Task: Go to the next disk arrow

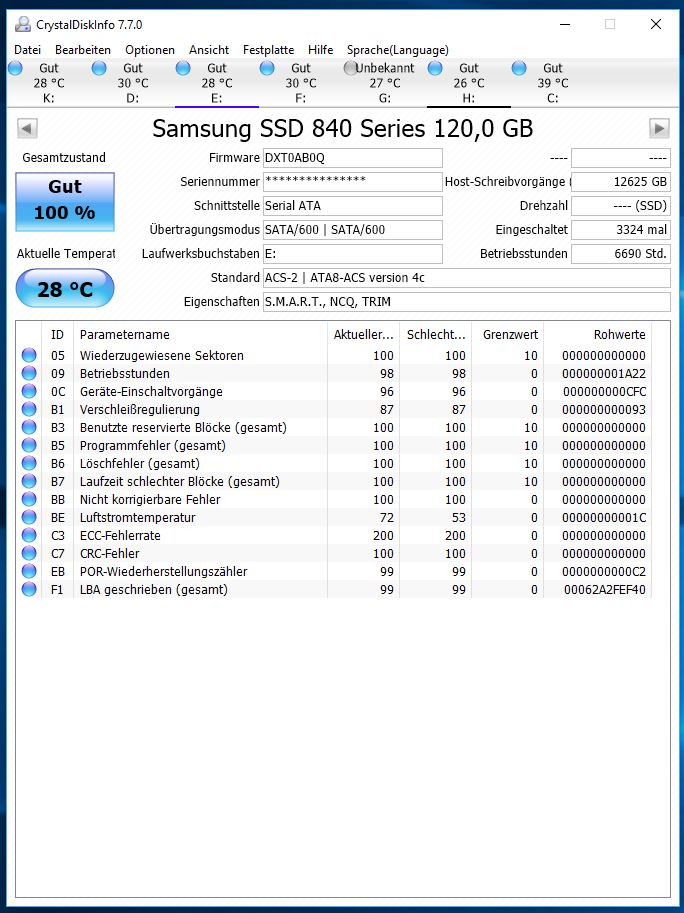Action: (x=659, y=128)
